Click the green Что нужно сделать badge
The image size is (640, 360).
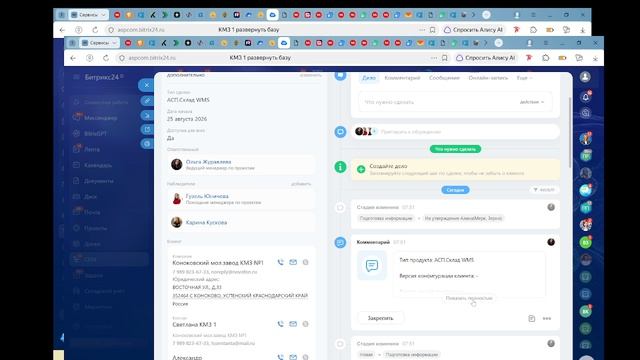(x=455, y=149)
